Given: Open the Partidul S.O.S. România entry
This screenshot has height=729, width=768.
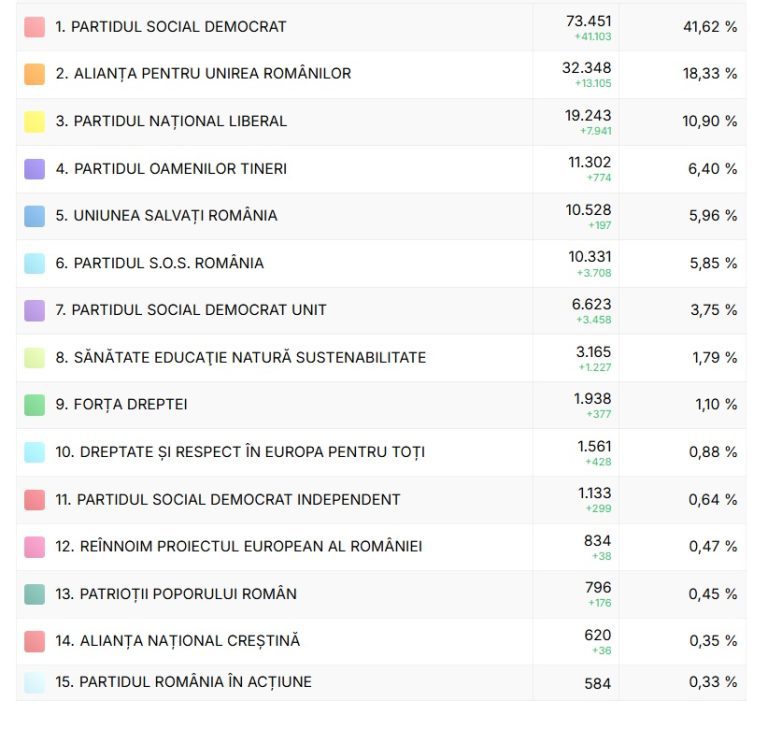Looking at the screenshot, I should [x=159, y=263].
